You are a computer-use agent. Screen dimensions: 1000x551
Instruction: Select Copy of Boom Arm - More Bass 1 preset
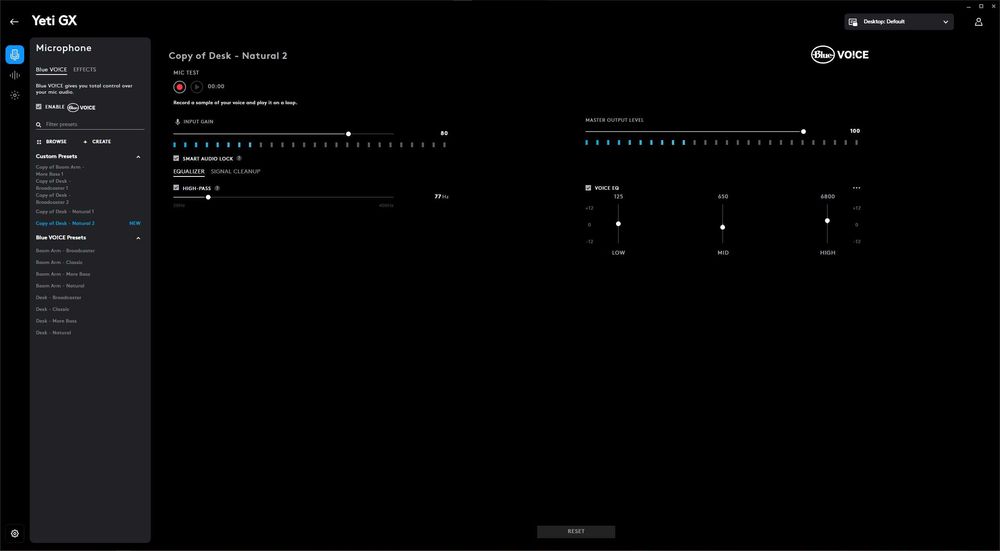(60, 170)
